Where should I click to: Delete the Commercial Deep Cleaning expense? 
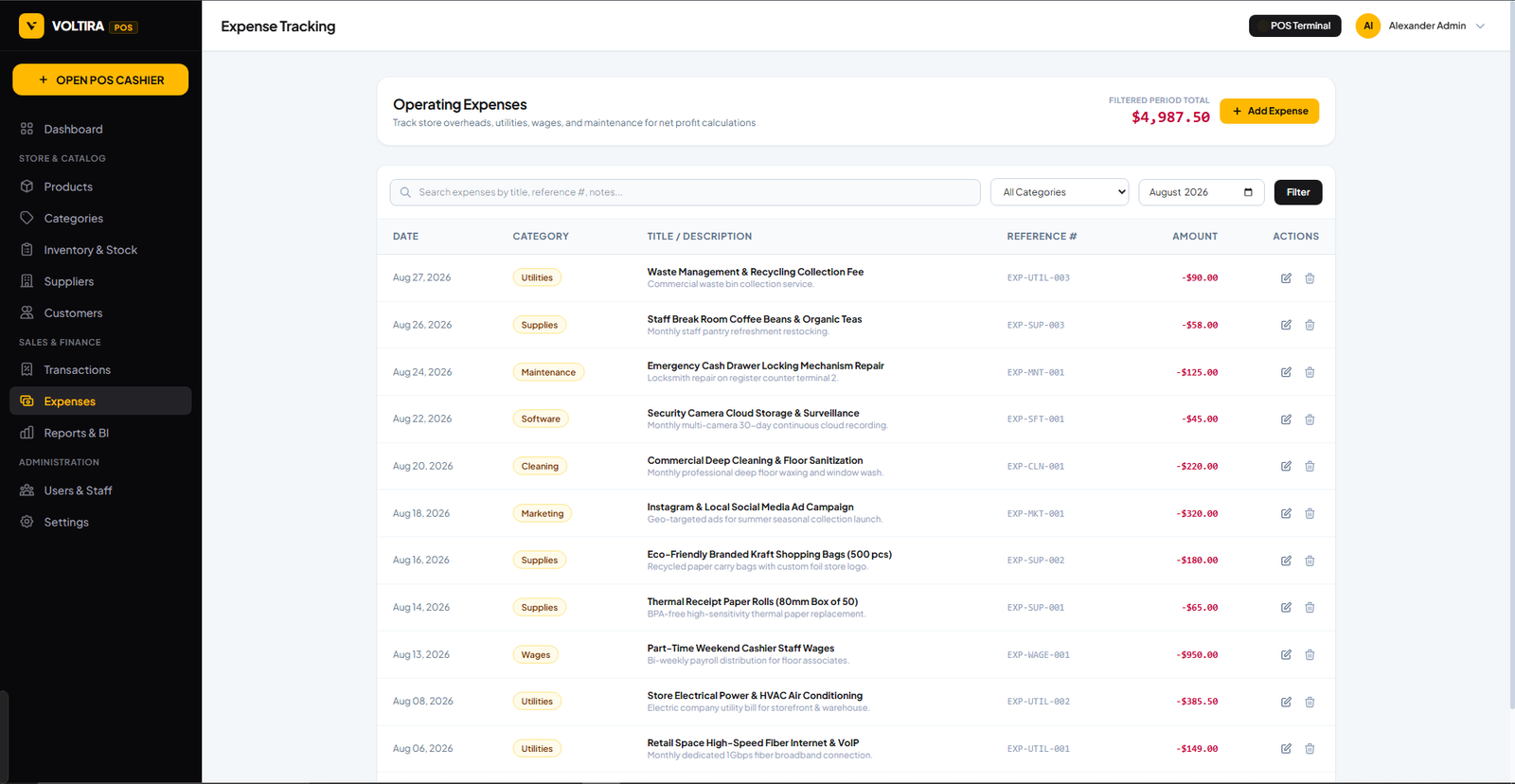click(1310, 466)
